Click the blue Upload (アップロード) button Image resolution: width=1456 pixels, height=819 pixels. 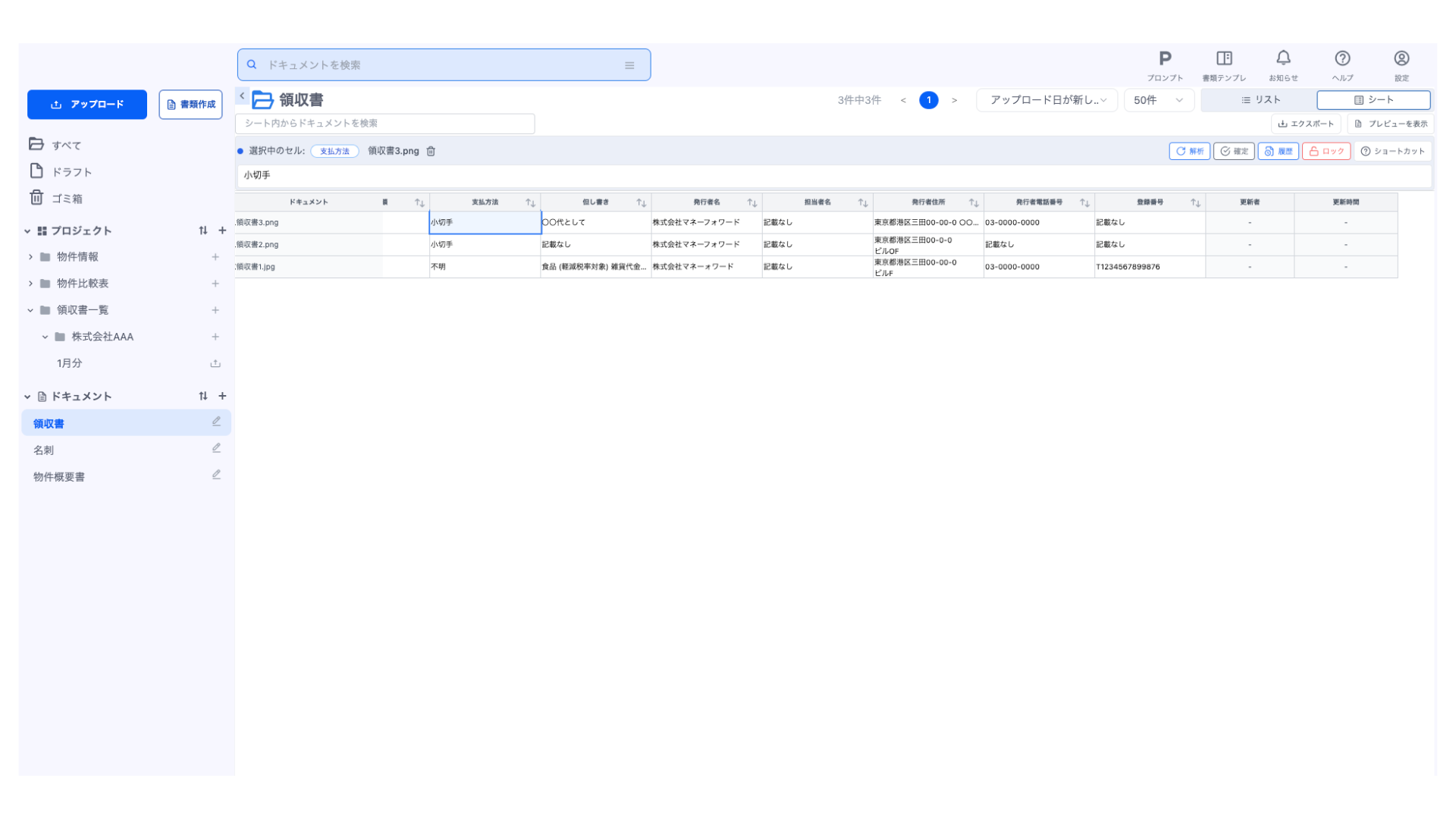pos(87,105)
